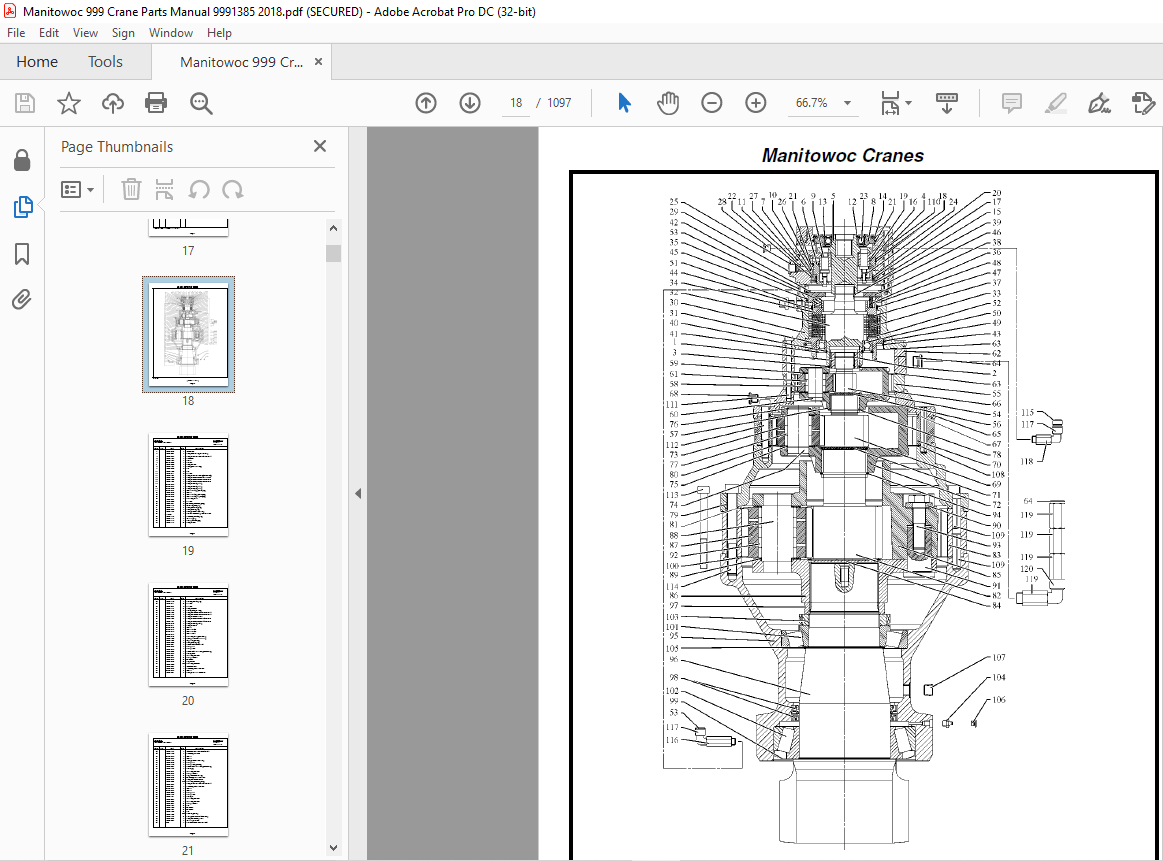Go to previous page arrow
The width and height of the screenshot is (1163, 861).
pos(426,103)
